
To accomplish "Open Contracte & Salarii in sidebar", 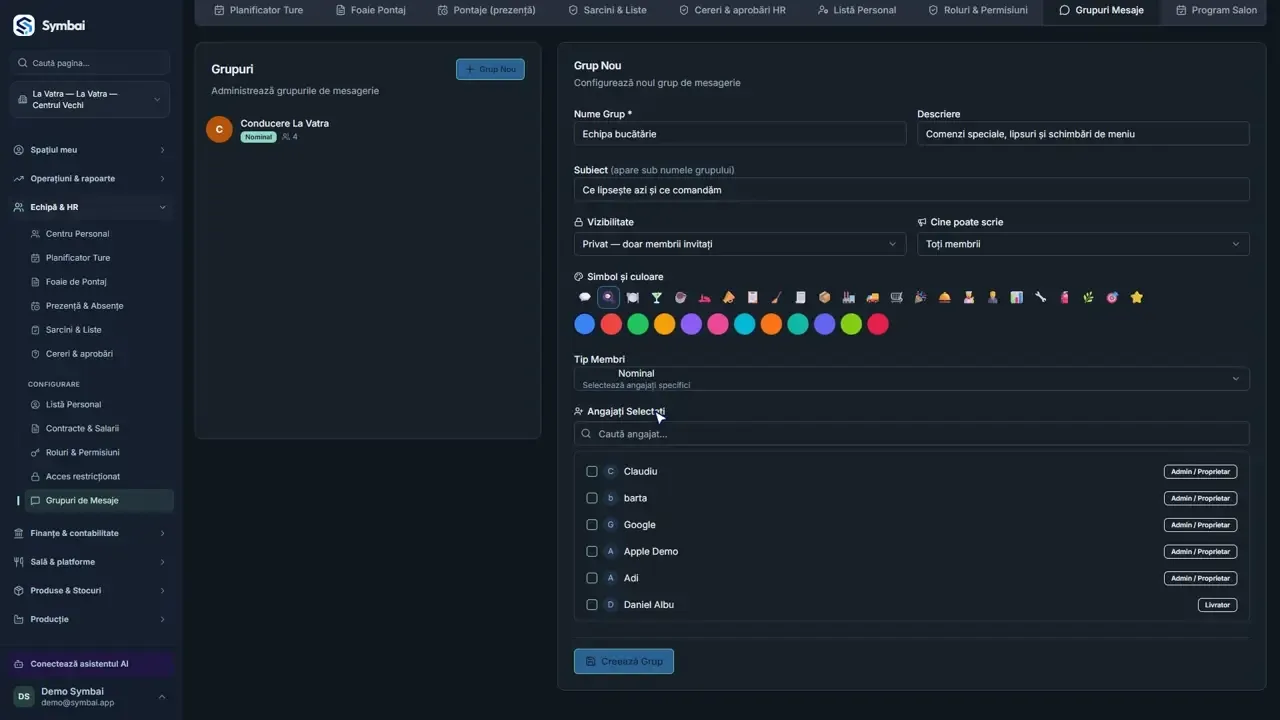I will (x=82, y=428).
